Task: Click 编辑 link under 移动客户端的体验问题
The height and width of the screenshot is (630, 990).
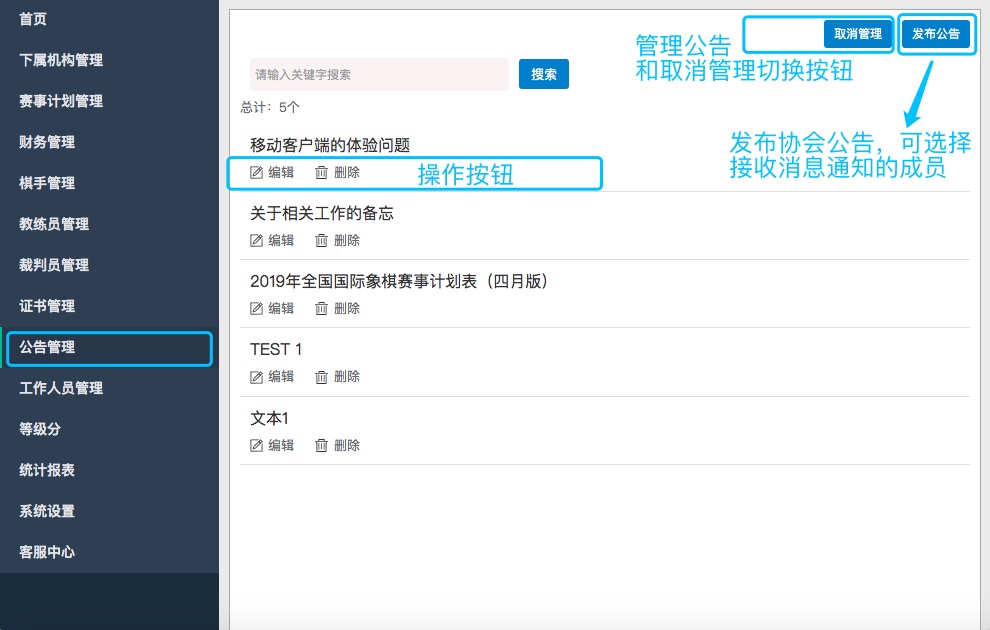Action: pyautogui.click(x=281, y=172)
